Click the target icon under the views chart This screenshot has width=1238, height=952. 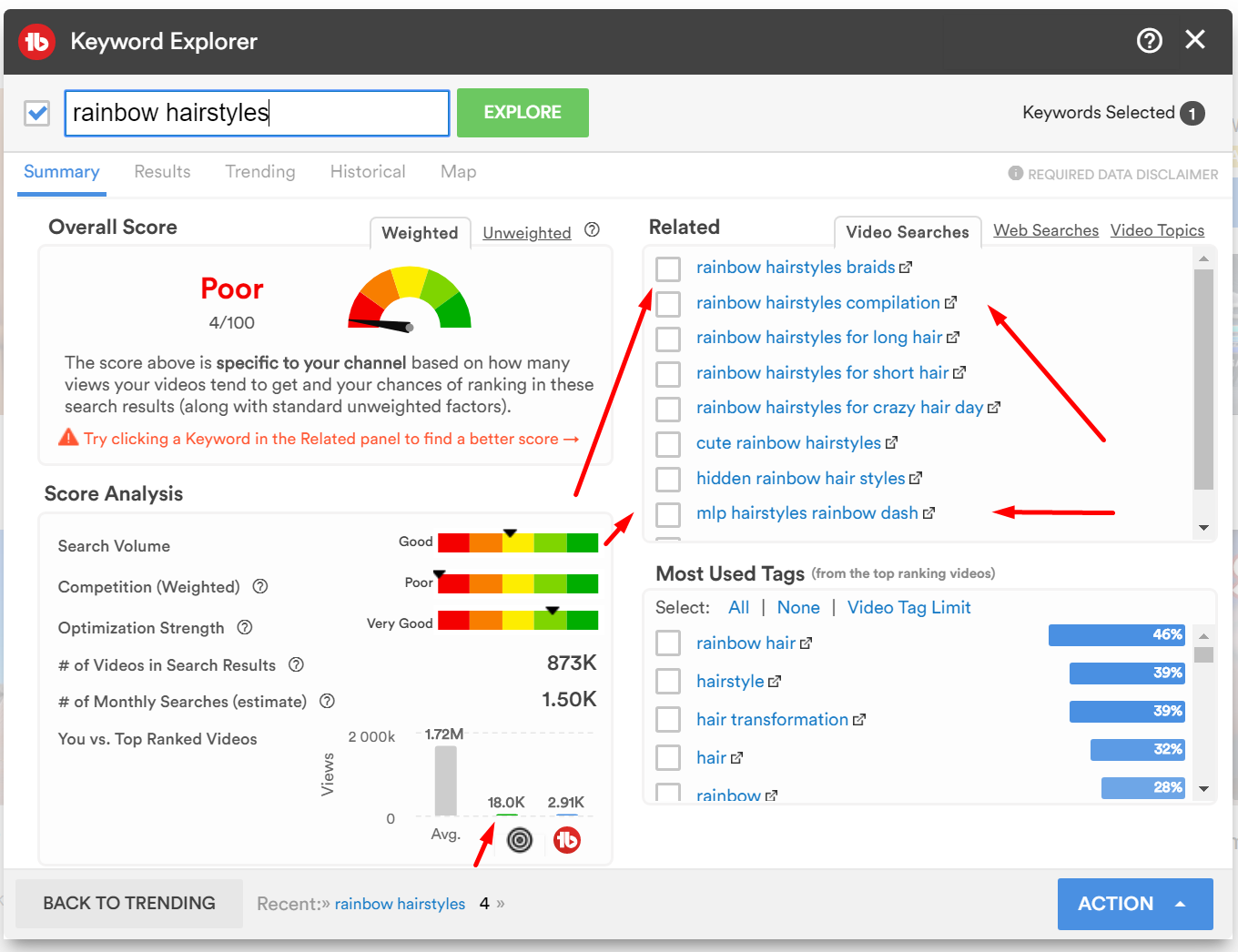pyautogui.click(x=520, y=840)
